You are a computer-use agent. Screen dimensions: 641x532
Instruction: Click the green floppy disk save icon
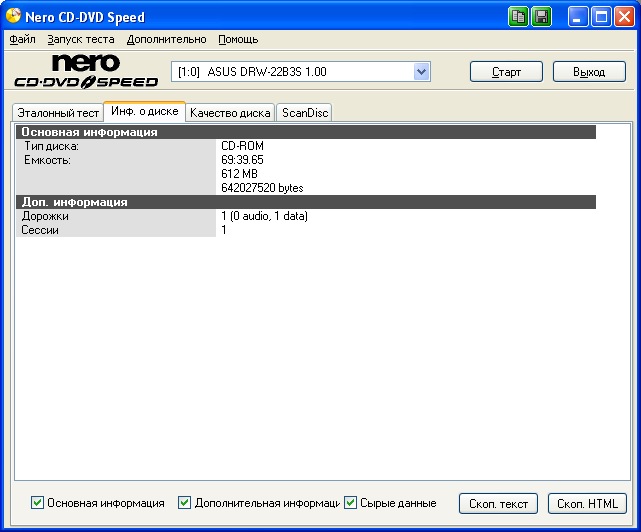coord(542,17)
